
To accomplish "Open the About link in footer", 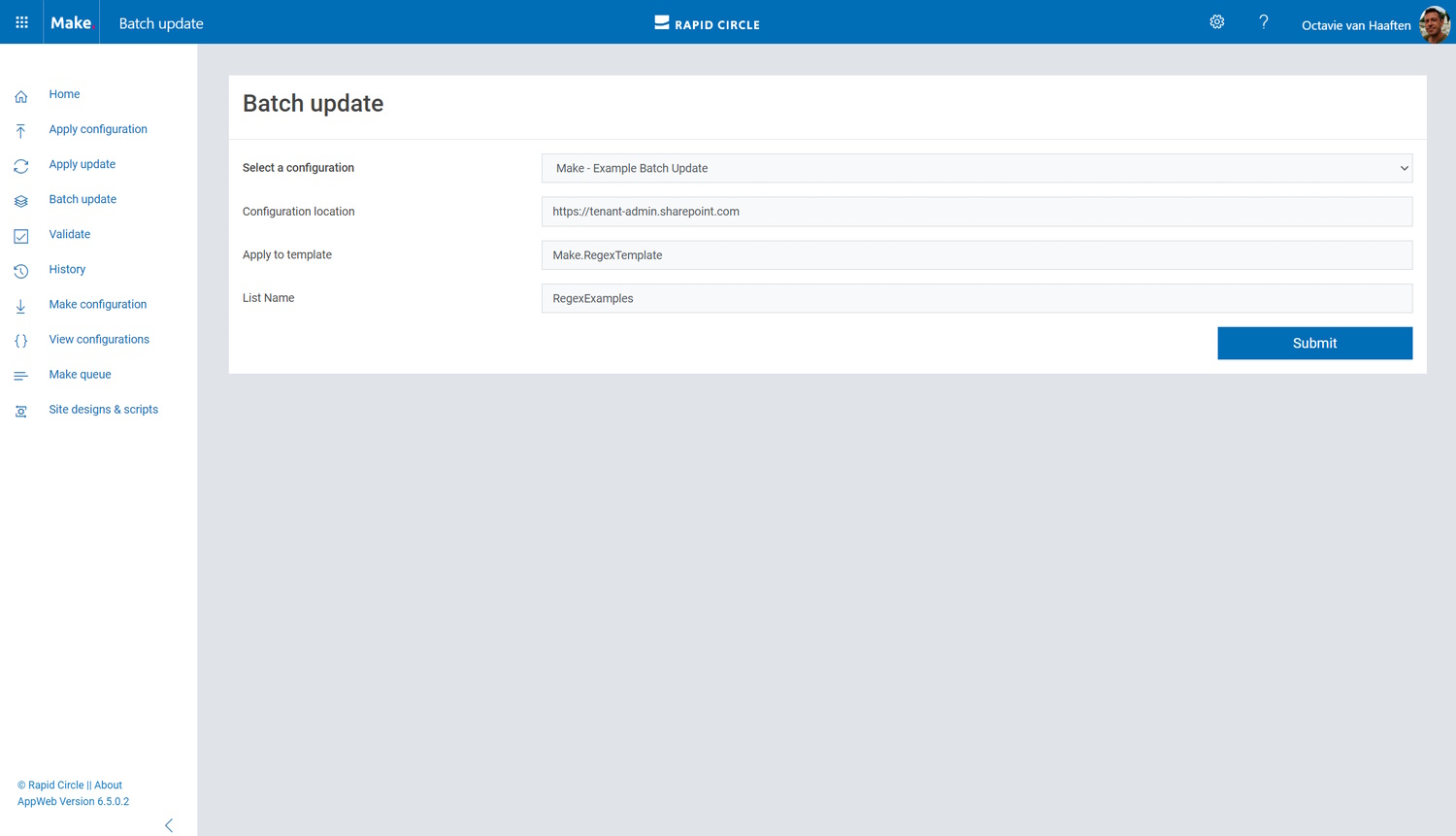I will click(108, 785).
